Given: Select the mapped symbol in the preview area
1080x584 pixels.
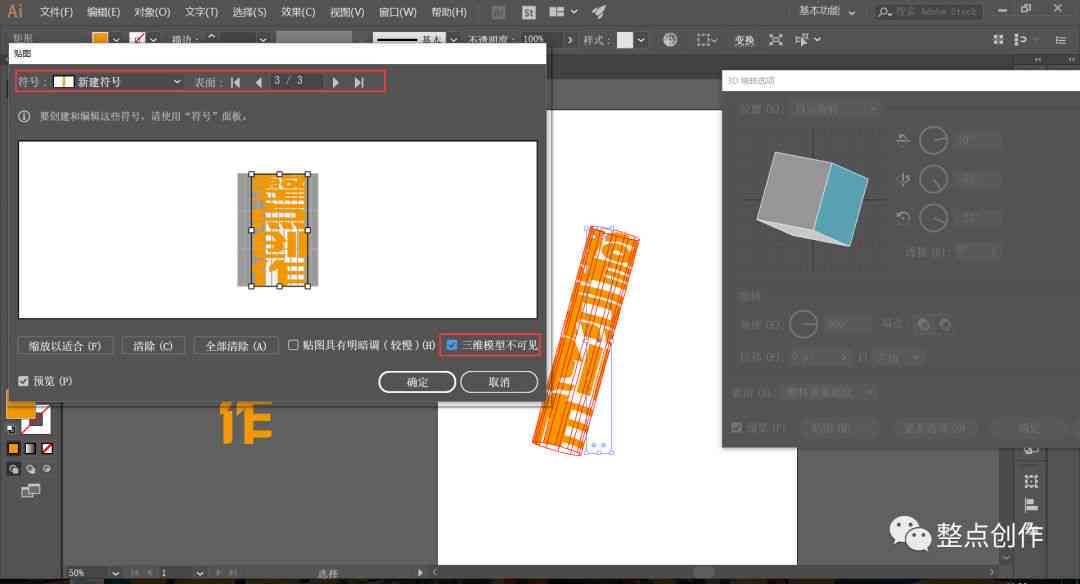Looking at the screenshot, I should (278, 230).
